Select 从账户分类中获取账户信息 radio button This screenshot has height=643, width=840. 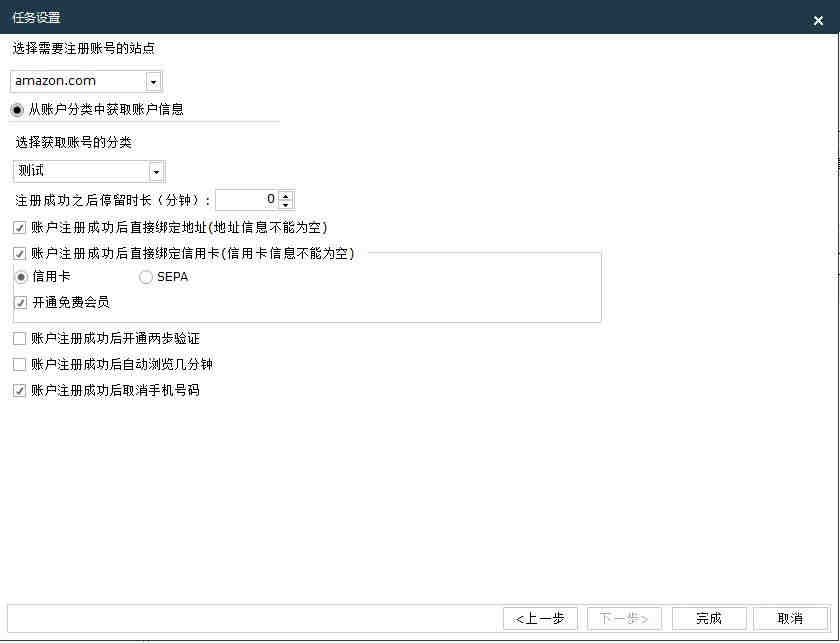[x=17, y=110]
